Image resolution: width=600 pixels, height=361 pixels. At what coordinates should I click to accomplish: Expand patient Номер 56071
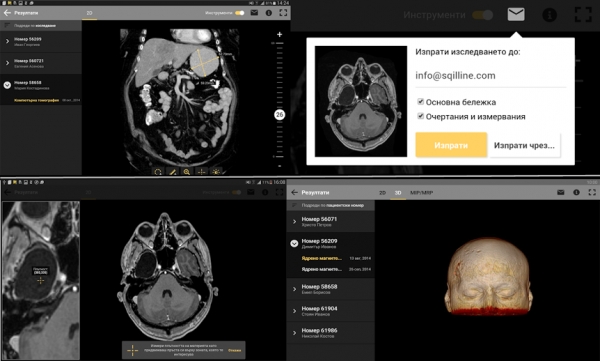(331, 221)
